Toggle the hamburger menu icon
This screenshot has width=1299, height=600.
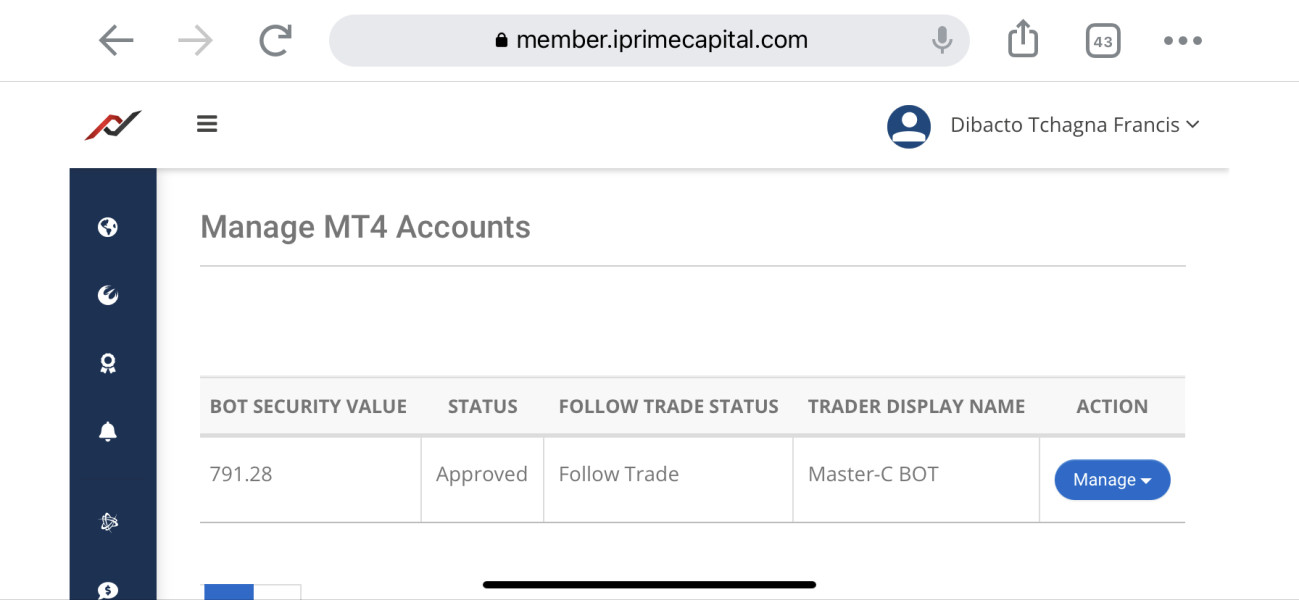point(207,124)
